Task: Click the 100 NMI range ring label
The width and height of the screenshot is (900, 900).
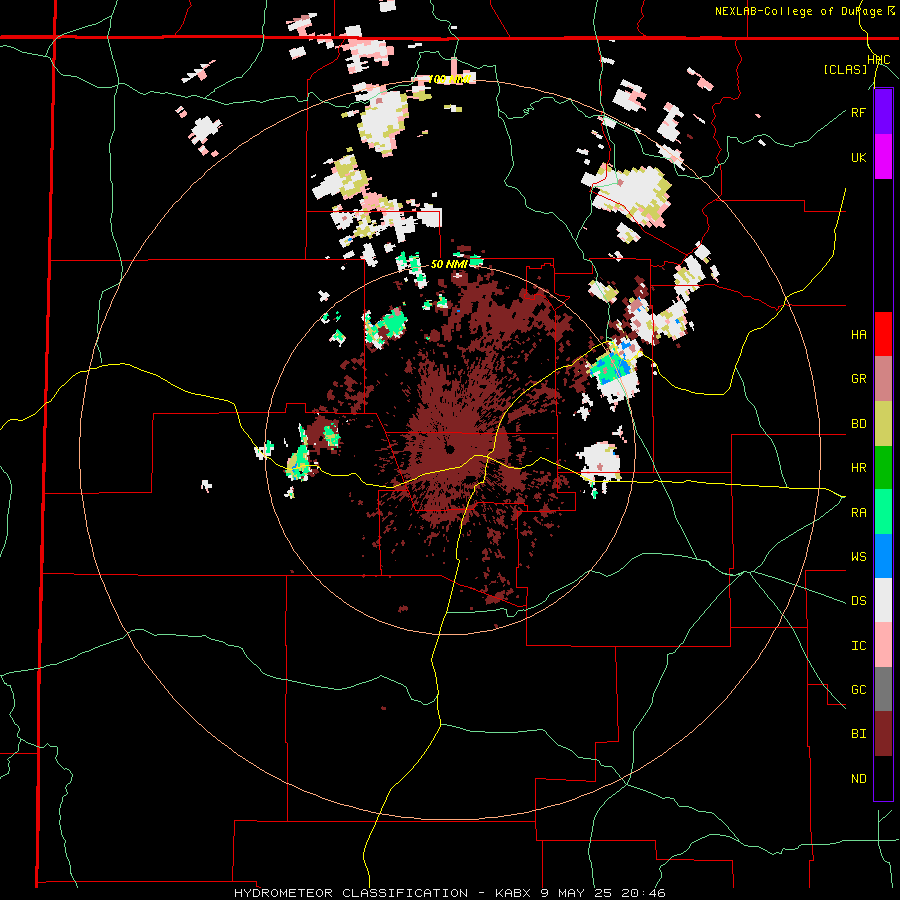Action: 449,79
